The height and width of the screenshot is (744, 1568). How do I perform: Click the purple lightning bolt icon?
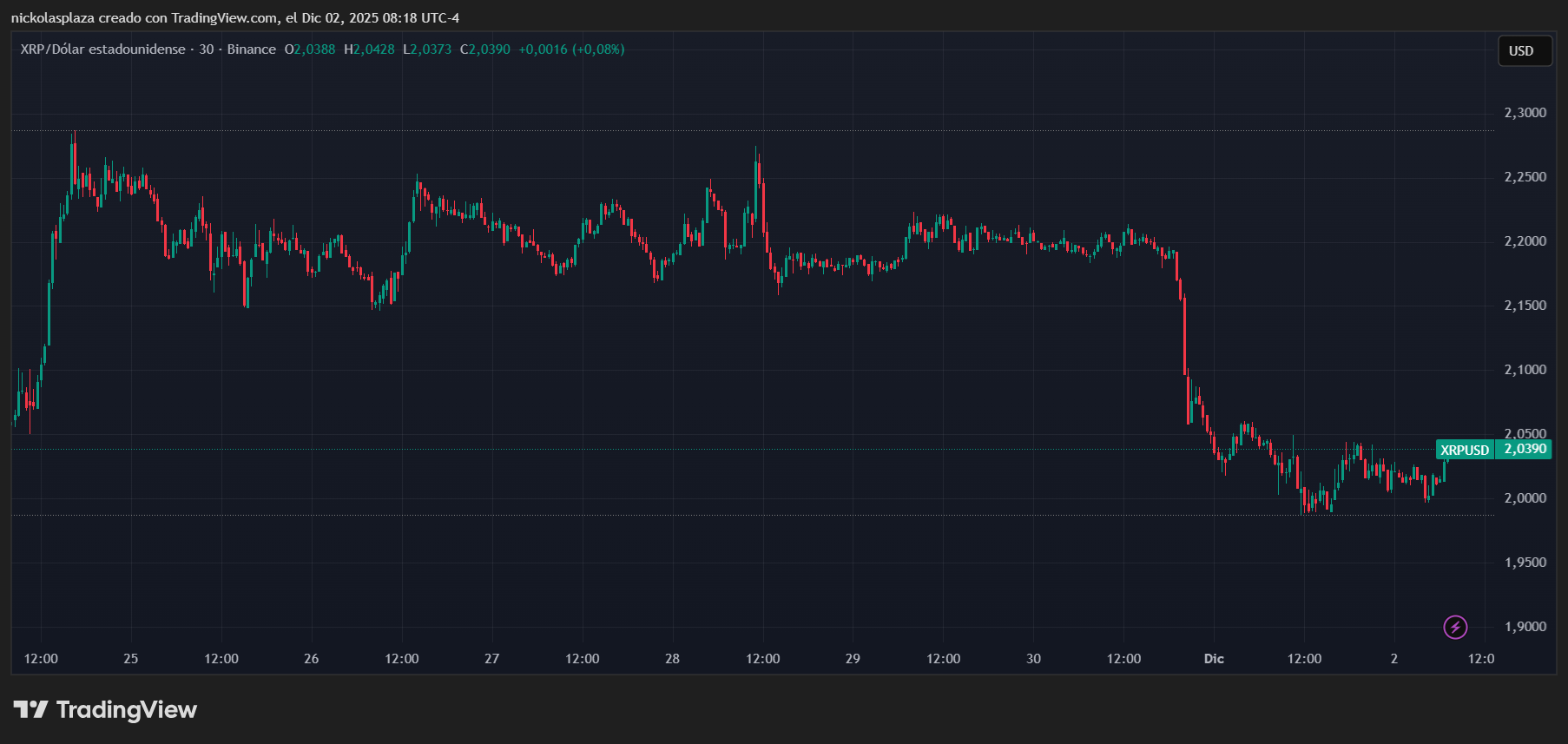[1455, 626]
